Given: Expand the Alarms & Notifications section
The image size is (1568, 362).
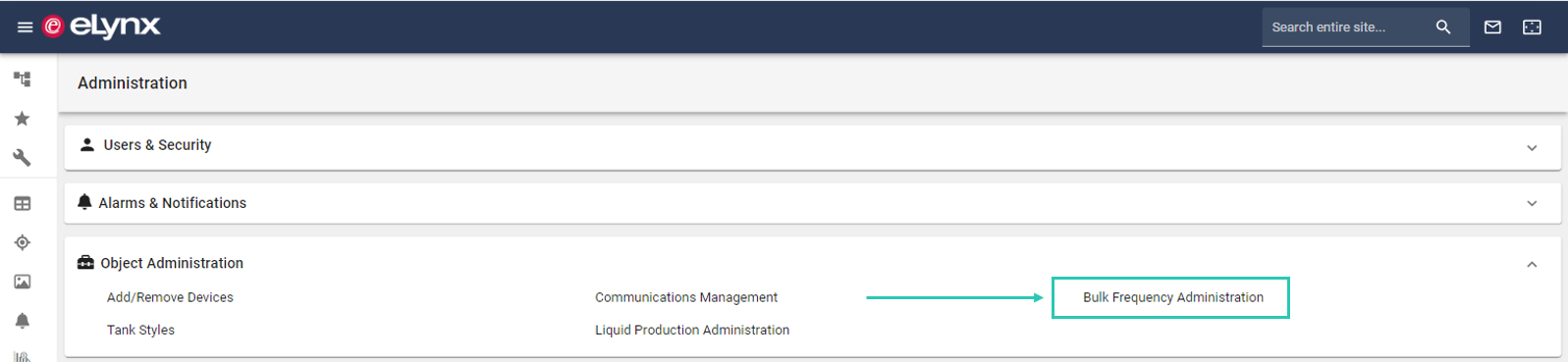Looking at the screenshot, I should coord(812,203).
